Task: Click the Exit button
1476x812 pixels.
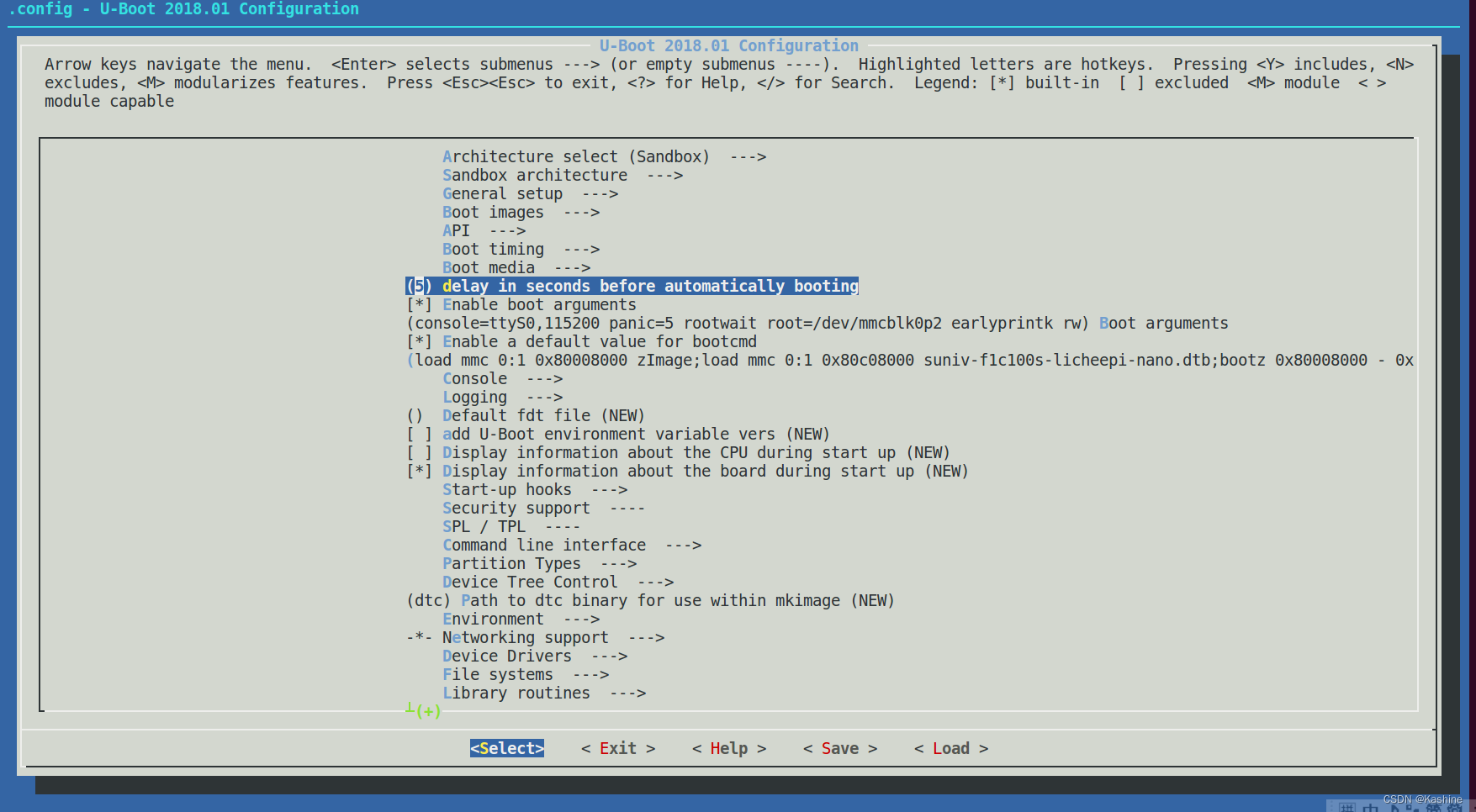Action: [x=618, y=749]
